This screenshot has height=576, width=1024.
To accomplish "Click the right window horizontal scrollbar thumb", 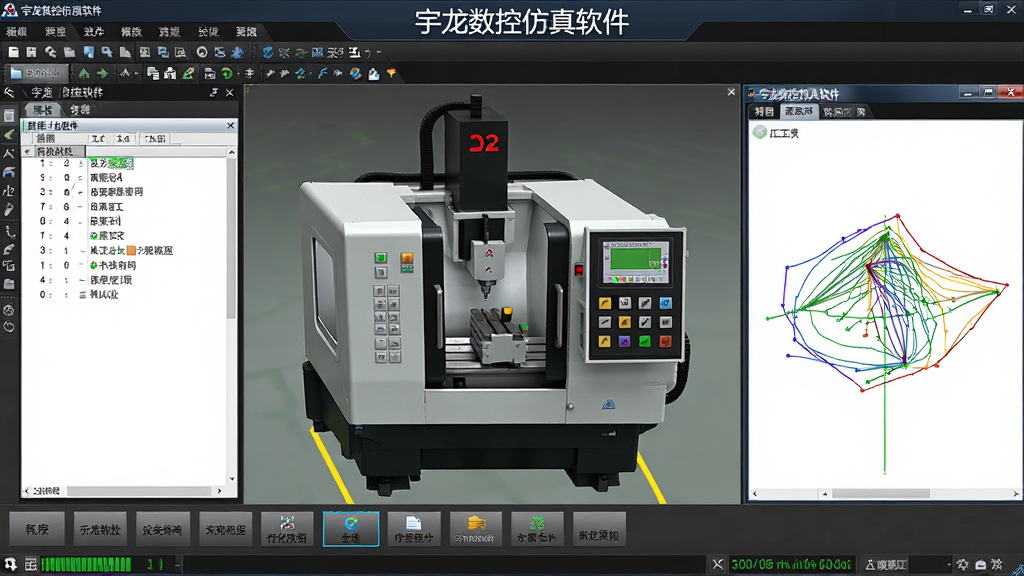I will pos(880,494).
